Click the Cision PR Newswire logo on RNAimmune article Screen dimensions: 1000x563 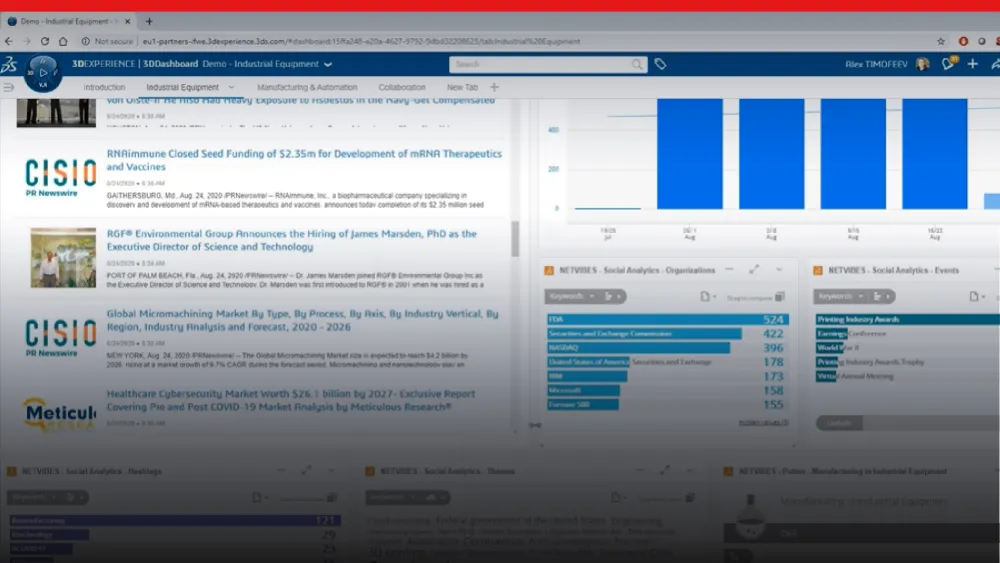click(60, 177)
